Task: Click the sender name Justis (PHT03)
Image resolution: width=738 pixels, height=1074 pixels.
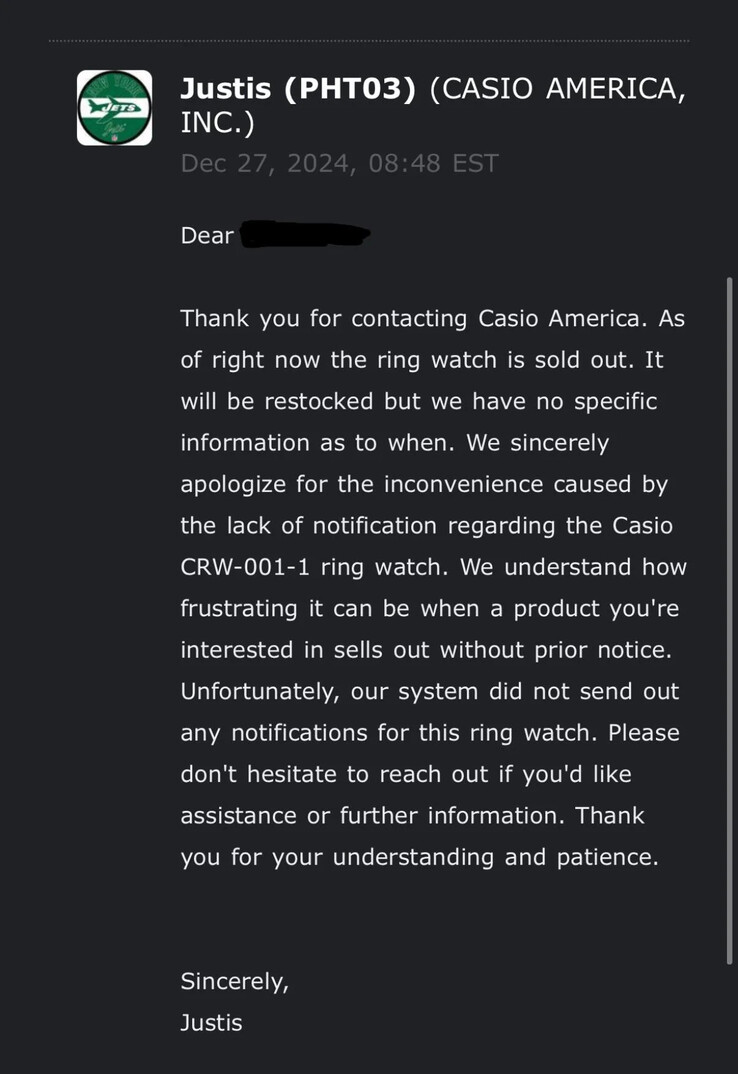Action: click(298, 88)
